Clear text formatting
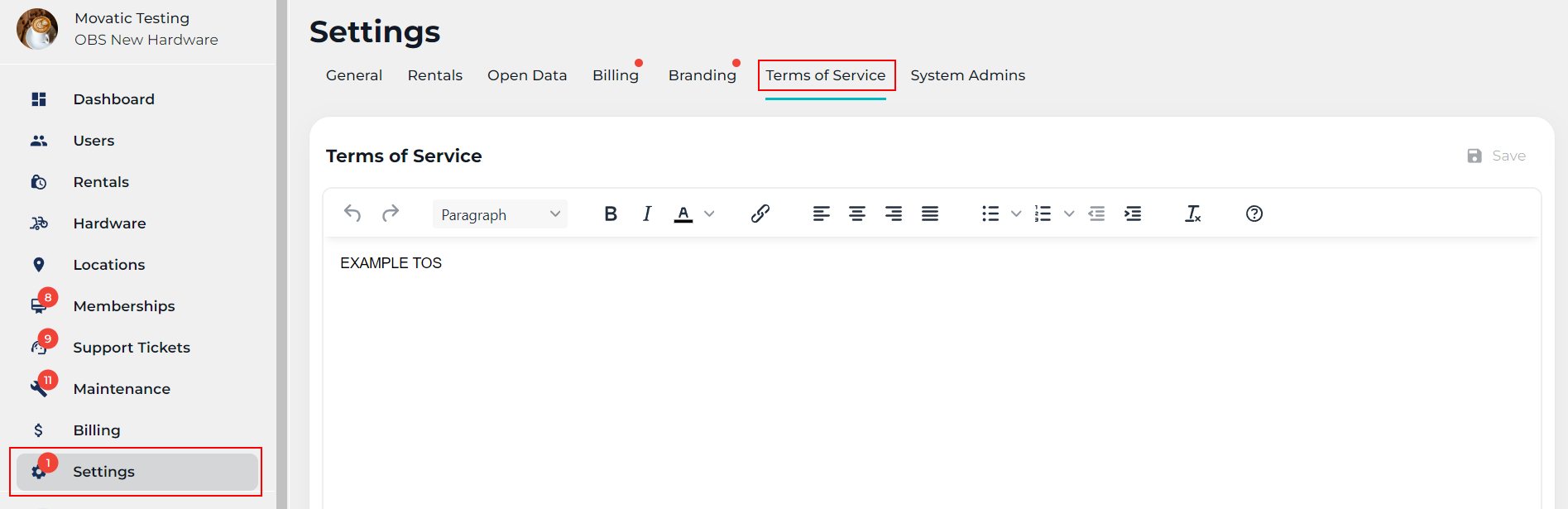 click(x=1192, y=214)
